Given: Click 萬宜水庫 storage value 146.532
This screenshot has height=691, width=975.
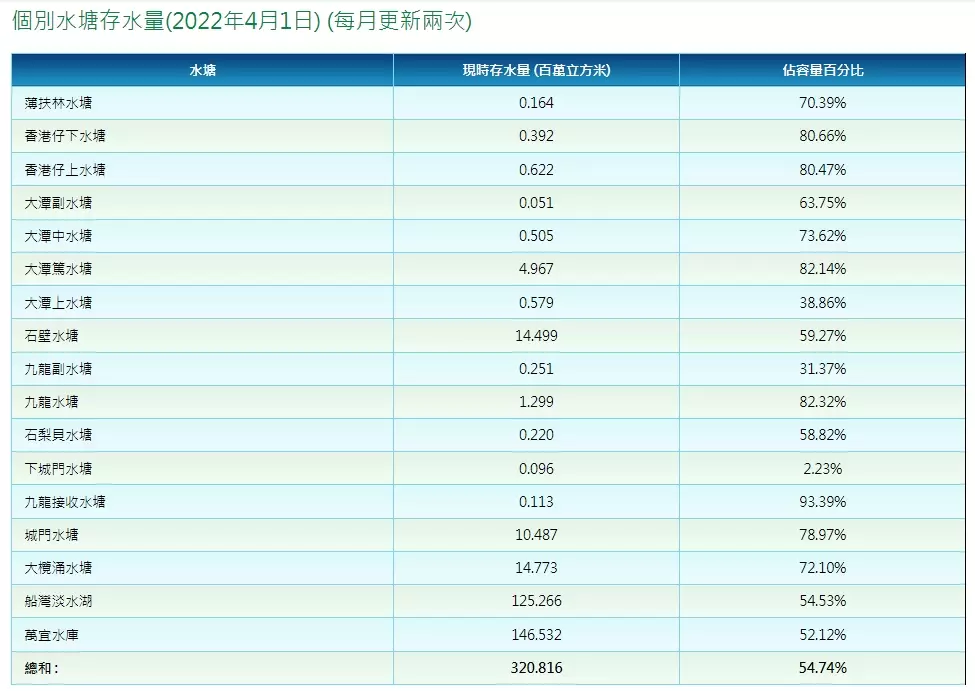Looking at the screenshot, I should point(536,634).
